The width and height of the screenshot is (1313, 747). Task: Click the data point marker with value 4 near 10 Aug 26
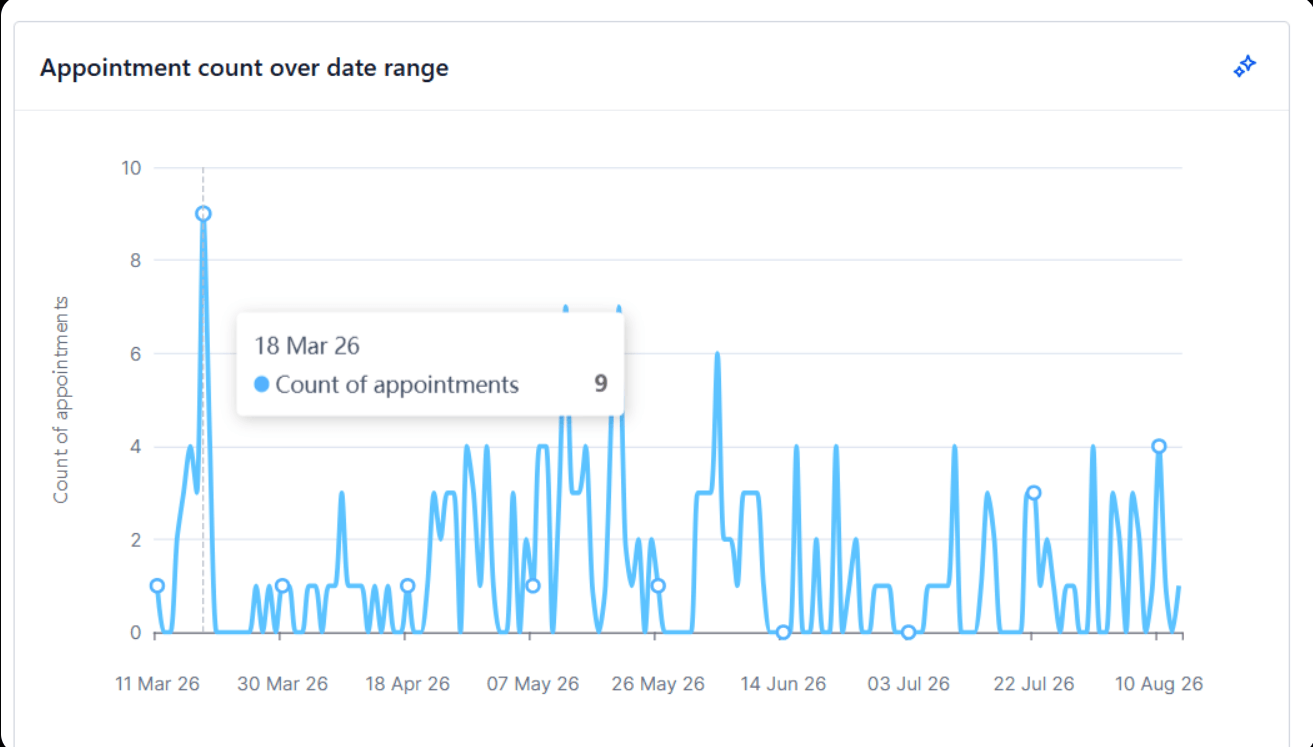click(1159, 446)
